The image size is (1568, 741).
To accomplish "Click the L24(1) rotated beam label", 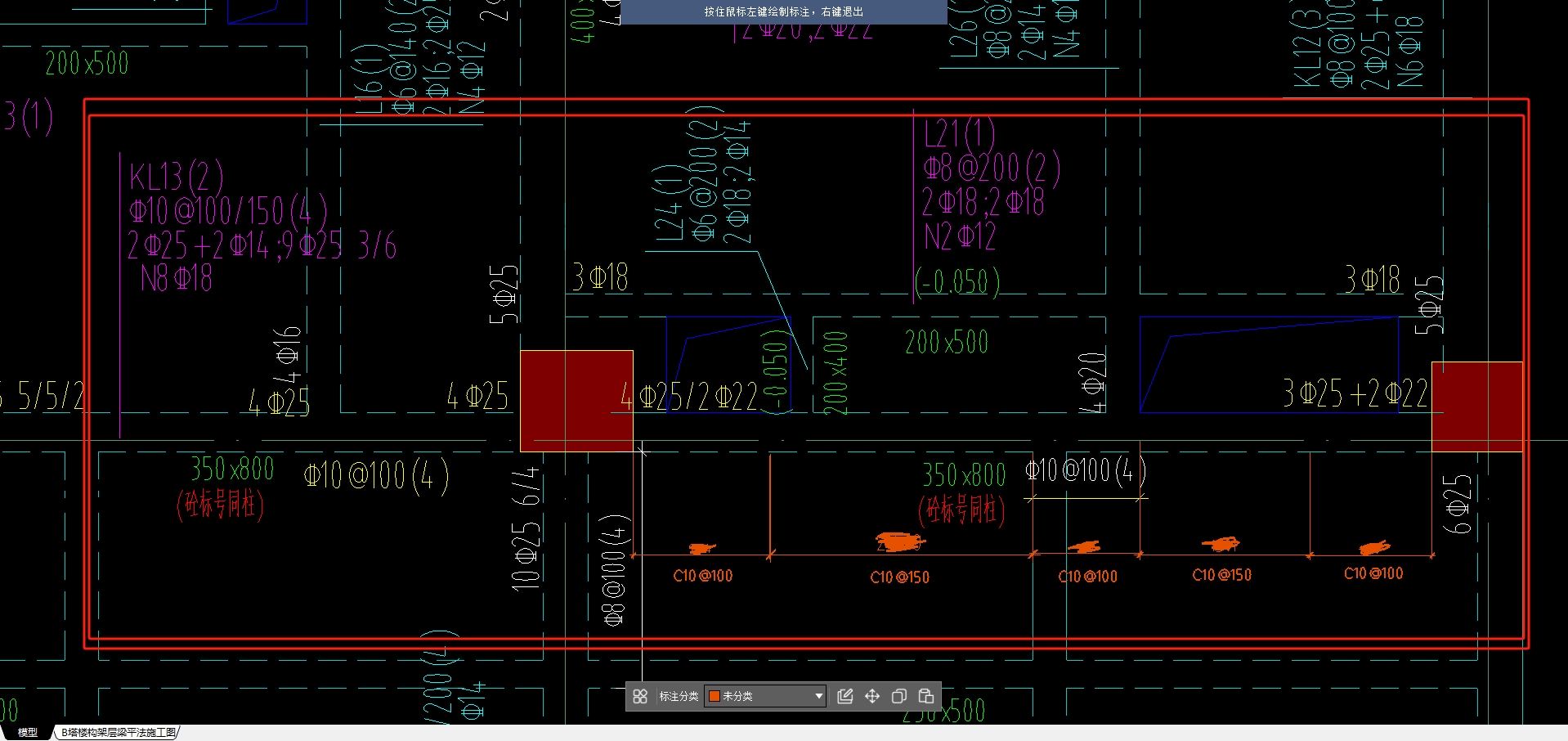I will [x=669, y=202].
